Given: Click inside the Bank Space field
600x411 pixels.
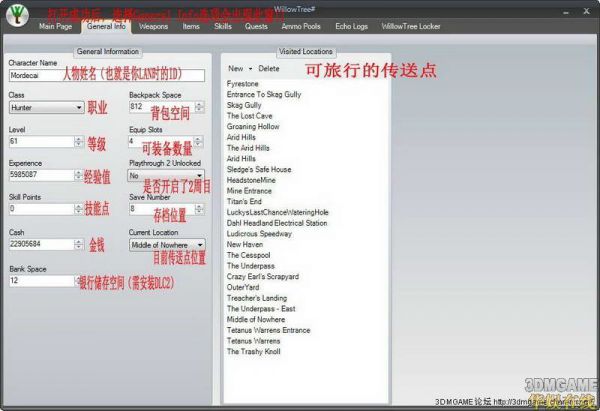Looking at the screenshot, I should (x=40, y=281).
